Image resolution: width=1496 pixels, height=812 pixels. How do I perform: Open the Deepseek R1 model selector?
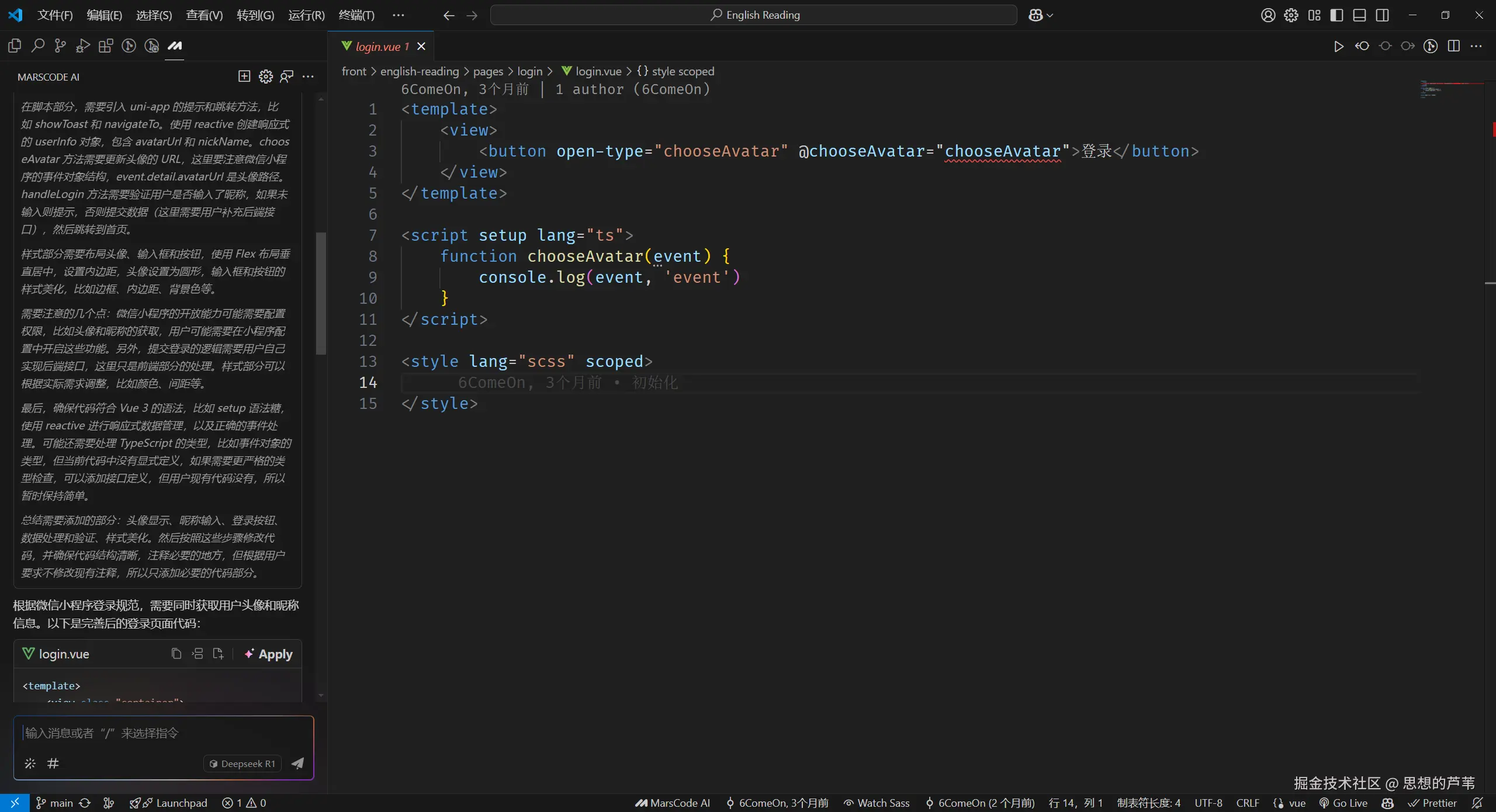(243, 764)
